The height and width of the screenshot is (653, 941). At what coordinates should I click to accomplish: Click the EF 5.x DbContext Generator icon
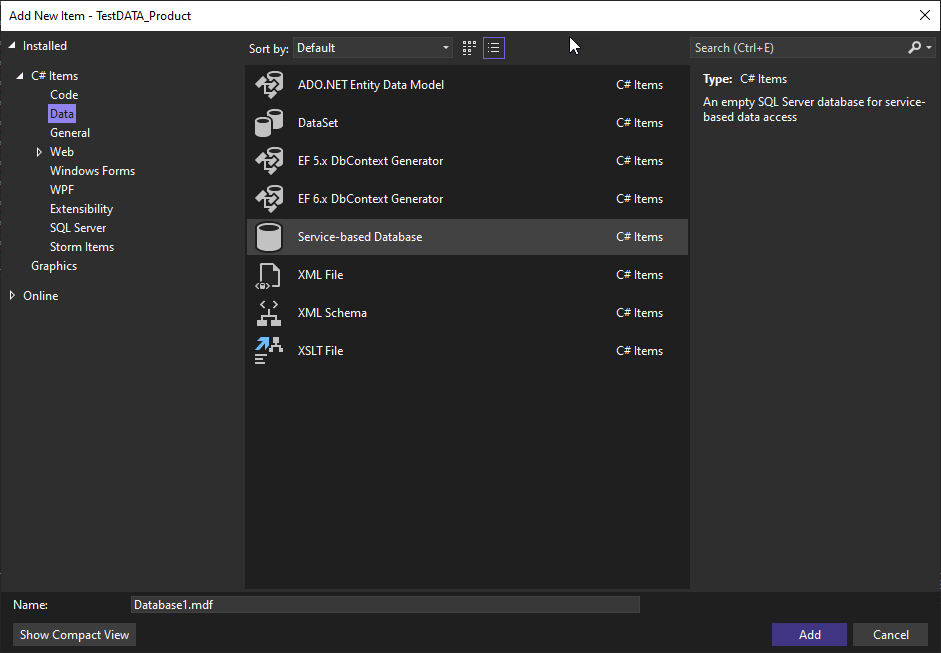click(x=269, y=161)
